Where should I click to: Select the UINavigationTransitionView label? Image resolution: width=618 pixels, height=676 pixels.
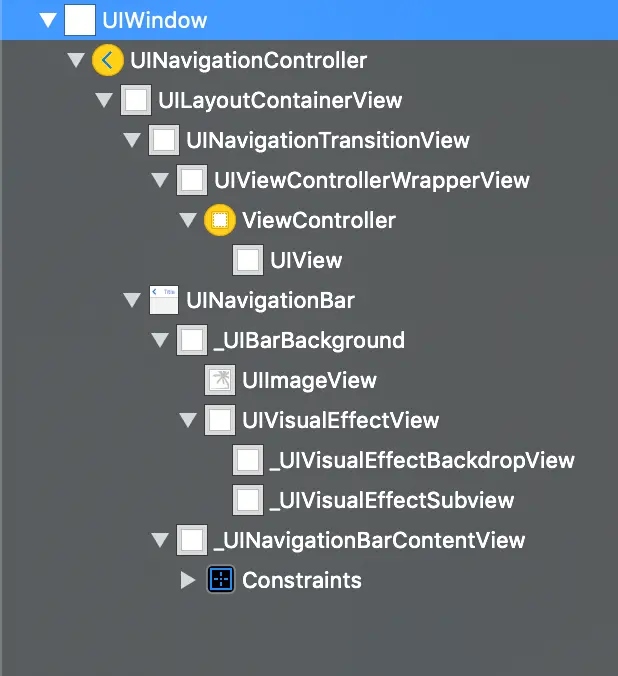point(328,140)
